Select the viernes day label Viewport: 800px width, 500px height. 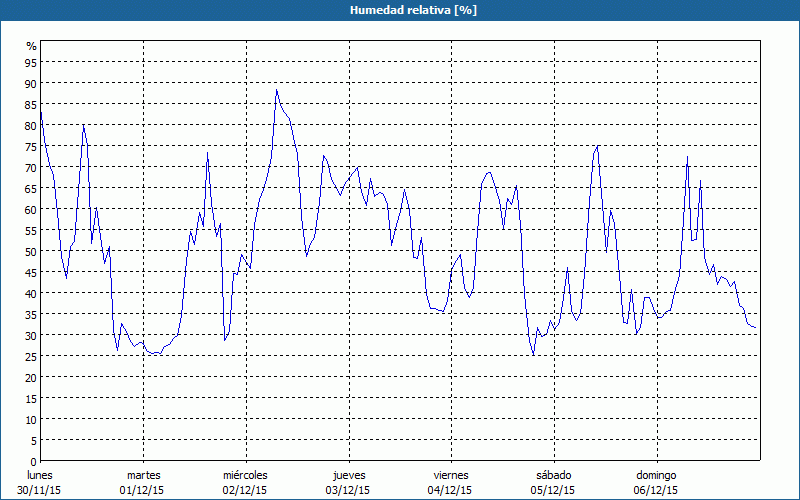[x=451, y=475]
